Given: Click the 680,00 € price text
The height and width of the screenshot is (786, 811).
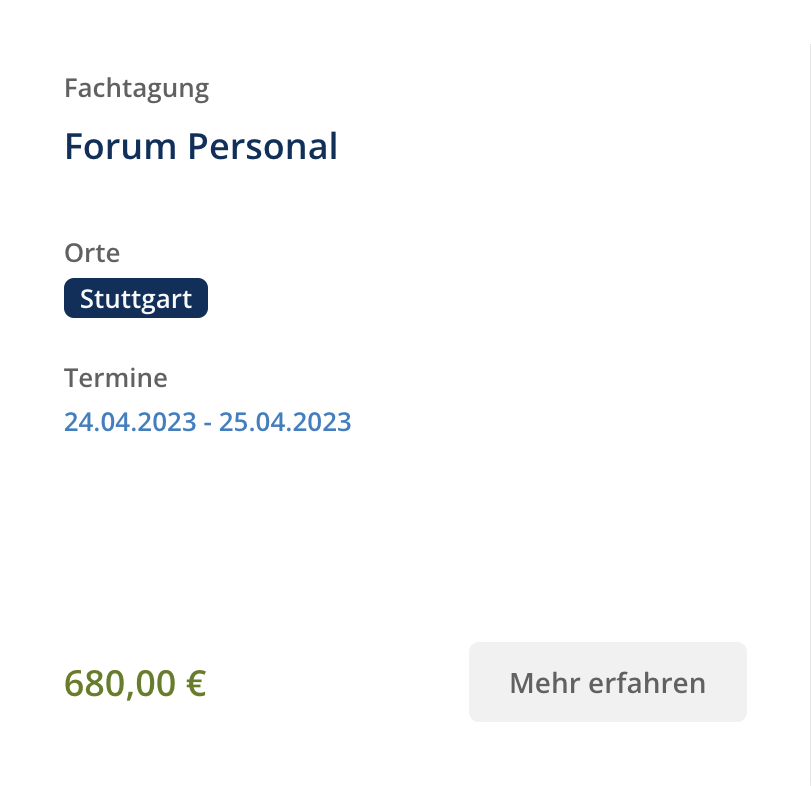Looking at the screenshot, I should tap(135, 683).
